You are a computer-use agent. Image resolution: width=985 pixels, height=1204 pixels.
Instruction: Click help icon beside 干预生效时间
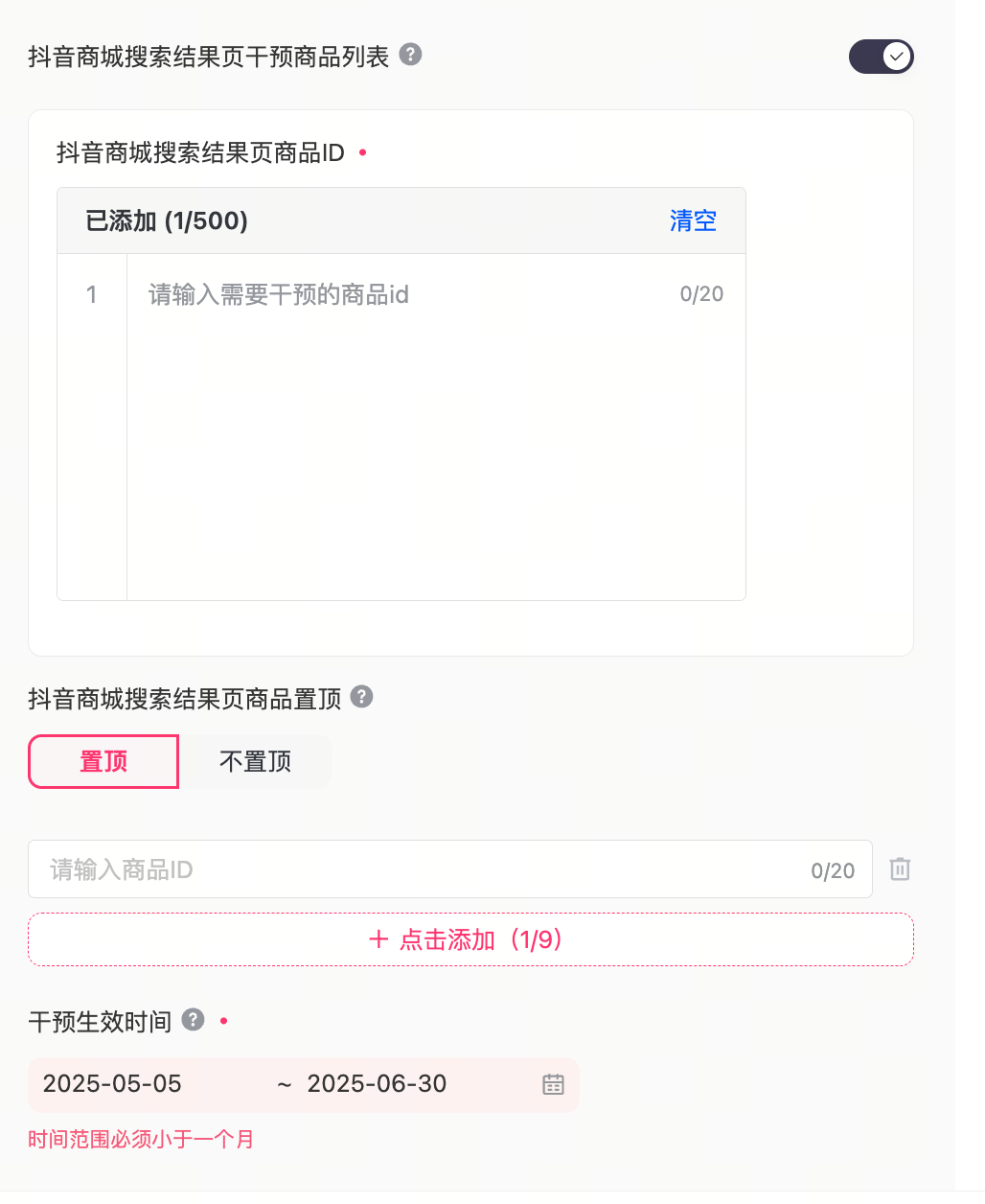click(193, 1020)
